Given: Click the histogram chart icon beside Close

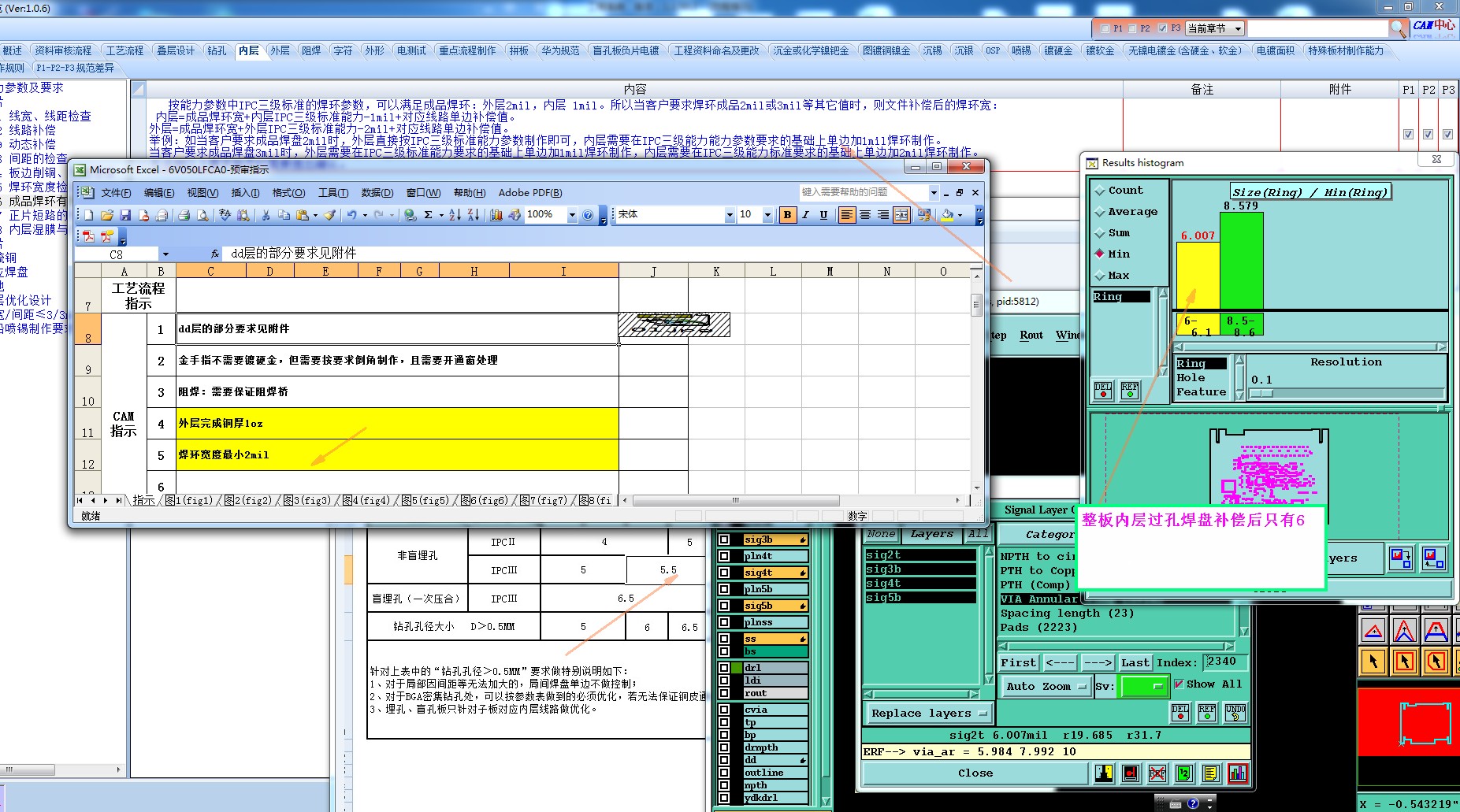Looking at the screenshot, I should [x=1238, y=773].
